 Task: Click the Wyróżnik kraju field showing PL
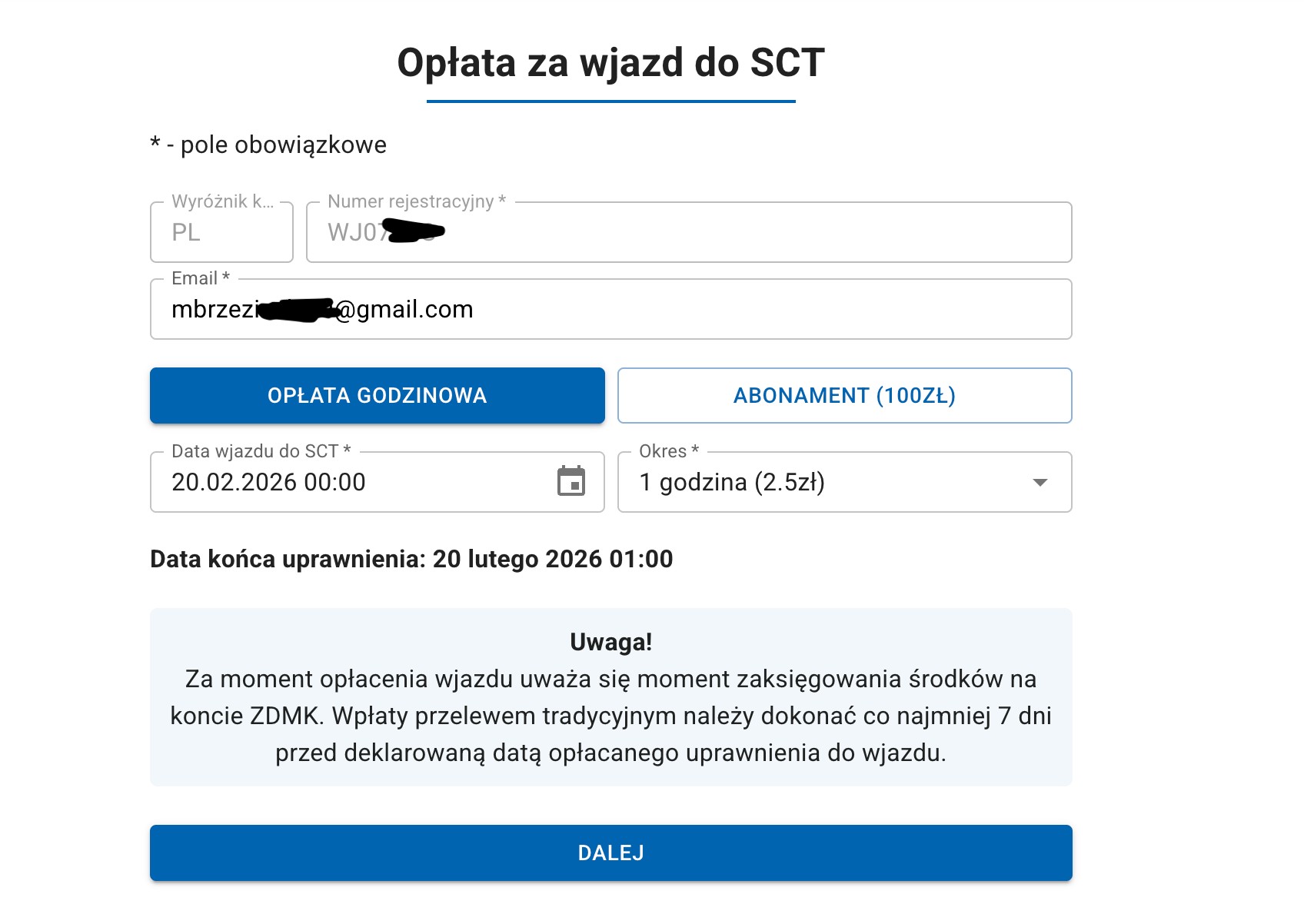[x=221, y=232]
